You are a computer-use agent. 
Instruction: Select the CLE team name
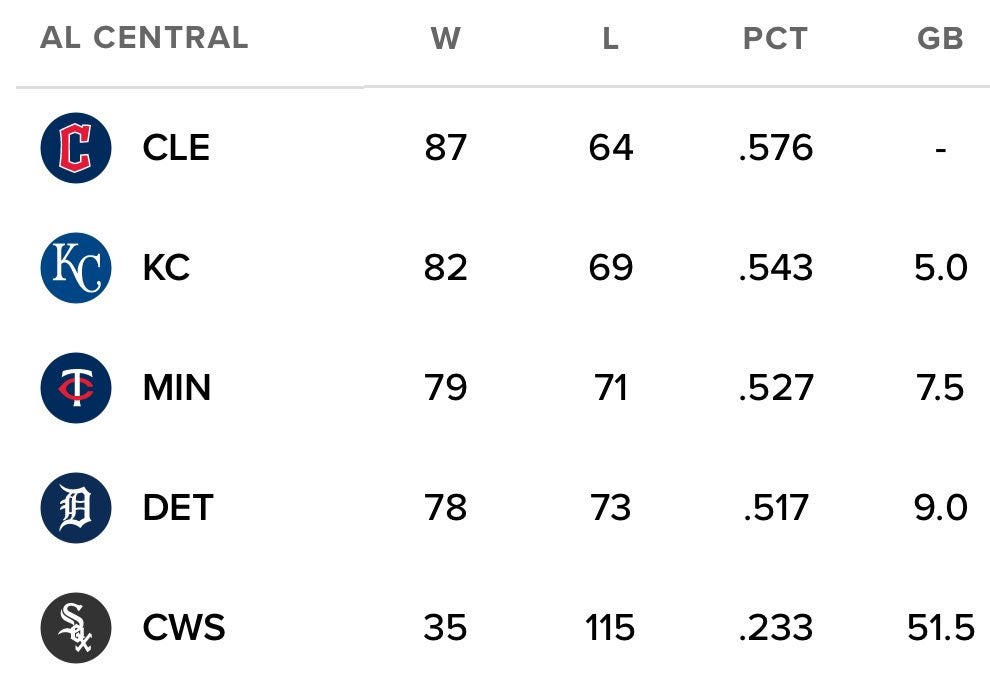pyautogui.click(x=176, y=148)
